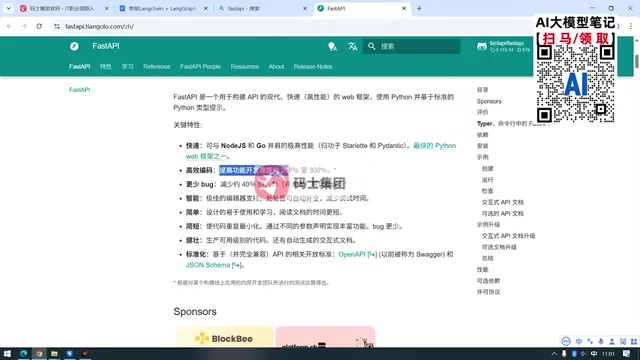Open the Windows notification center icon
The width and height of the screenshot is (640, 360).
pos(627,354)
